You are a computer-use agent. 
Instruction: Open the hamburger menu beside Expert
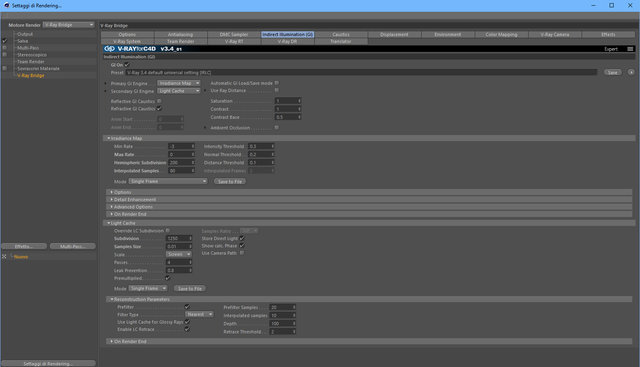(x=630, y=49)
